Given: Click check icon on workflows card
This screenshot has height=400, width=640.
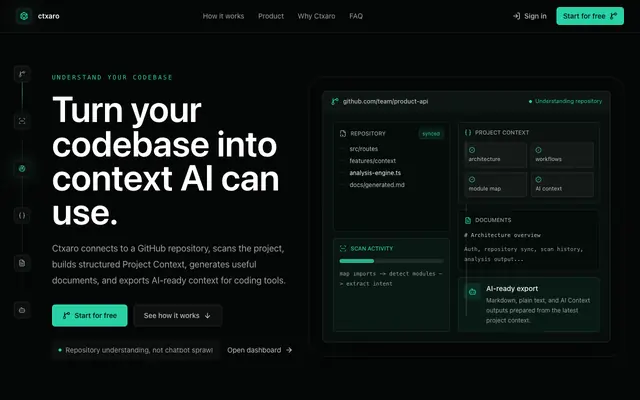Looking at the screenshot, I should tap(538, 150).
